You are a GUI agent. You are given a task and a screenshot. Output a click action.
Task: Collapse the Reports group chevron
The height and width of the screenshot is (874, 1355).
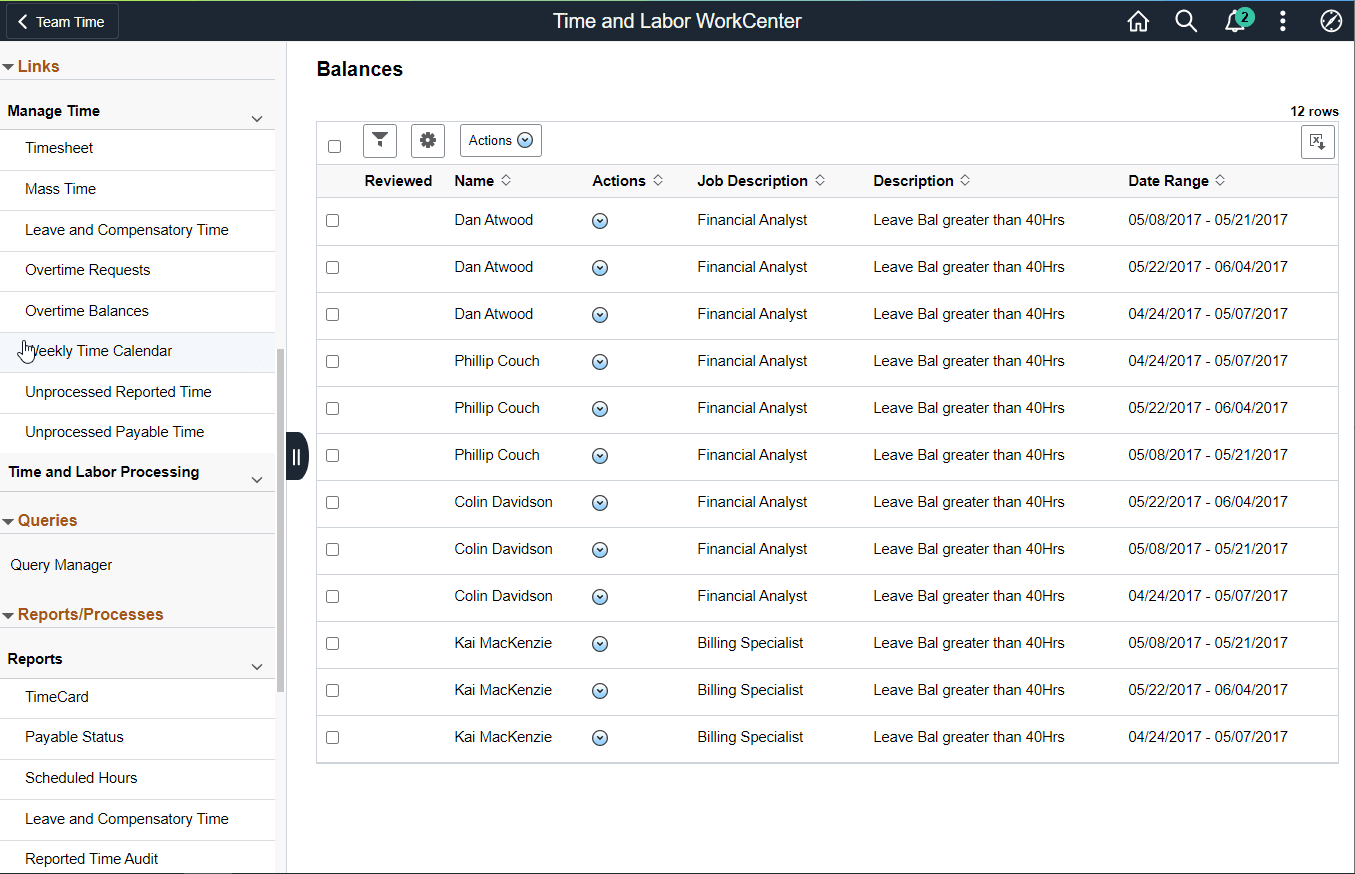[257, 666]
